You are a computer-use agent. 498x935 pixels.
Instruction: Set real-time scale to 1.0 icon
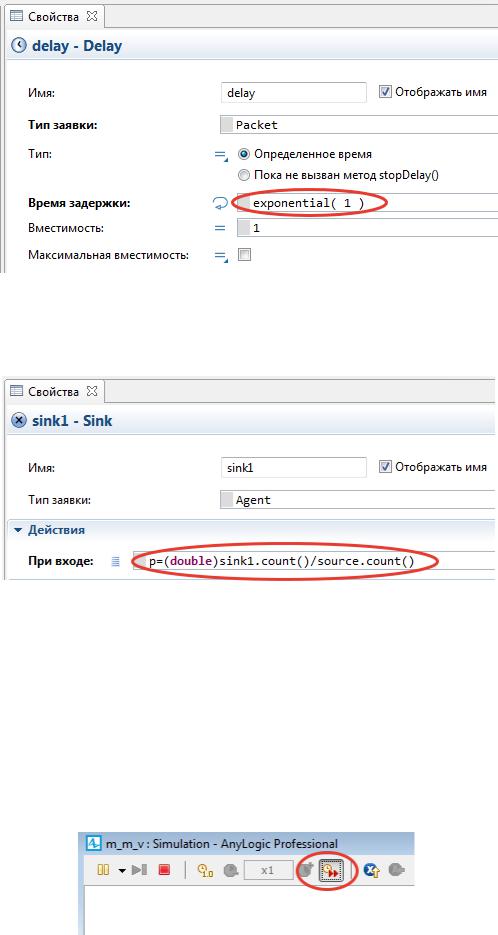pos(205,871)
